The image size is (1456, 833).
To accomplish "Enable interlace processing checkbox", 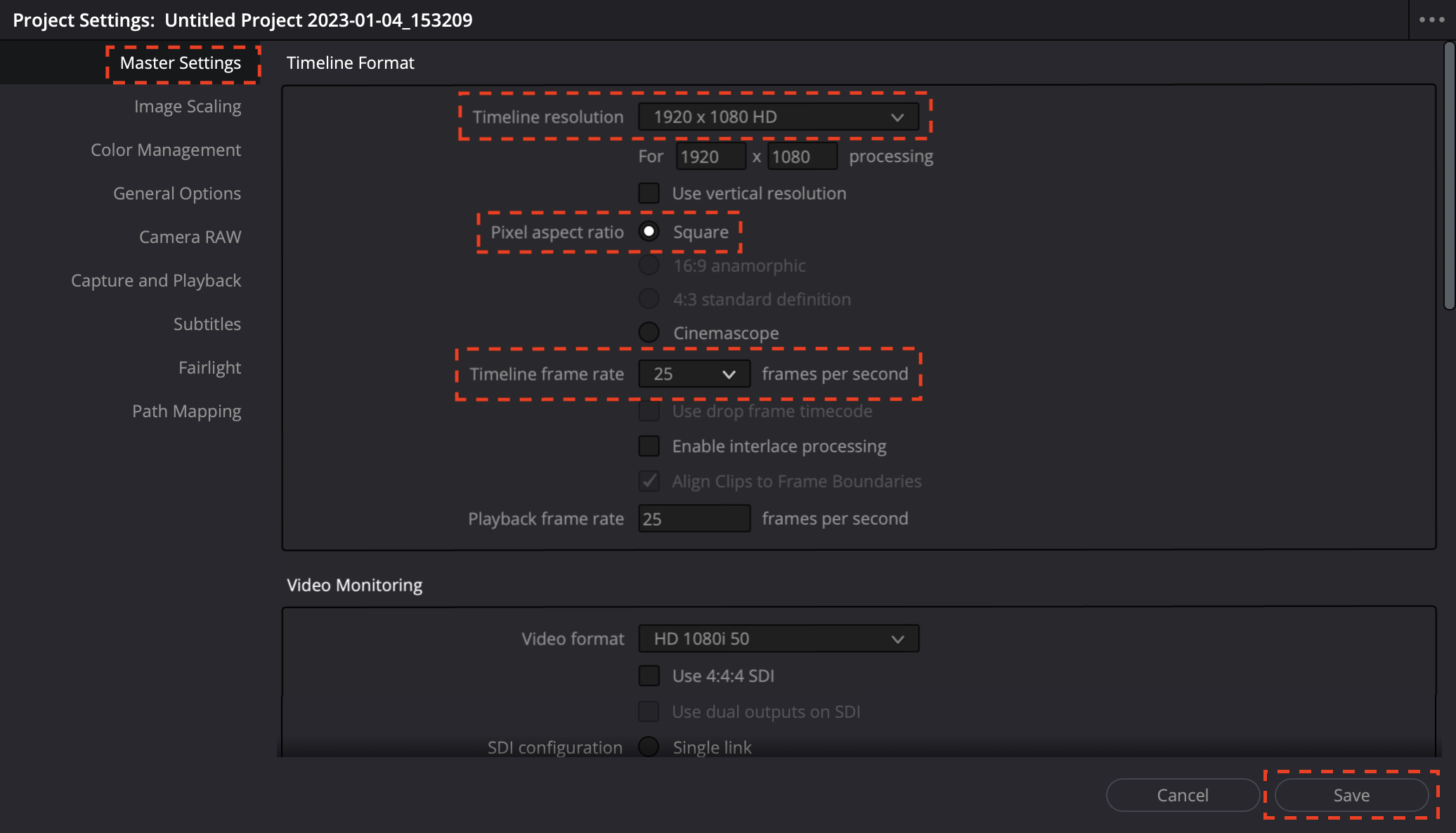I will (x=649, y=446).
